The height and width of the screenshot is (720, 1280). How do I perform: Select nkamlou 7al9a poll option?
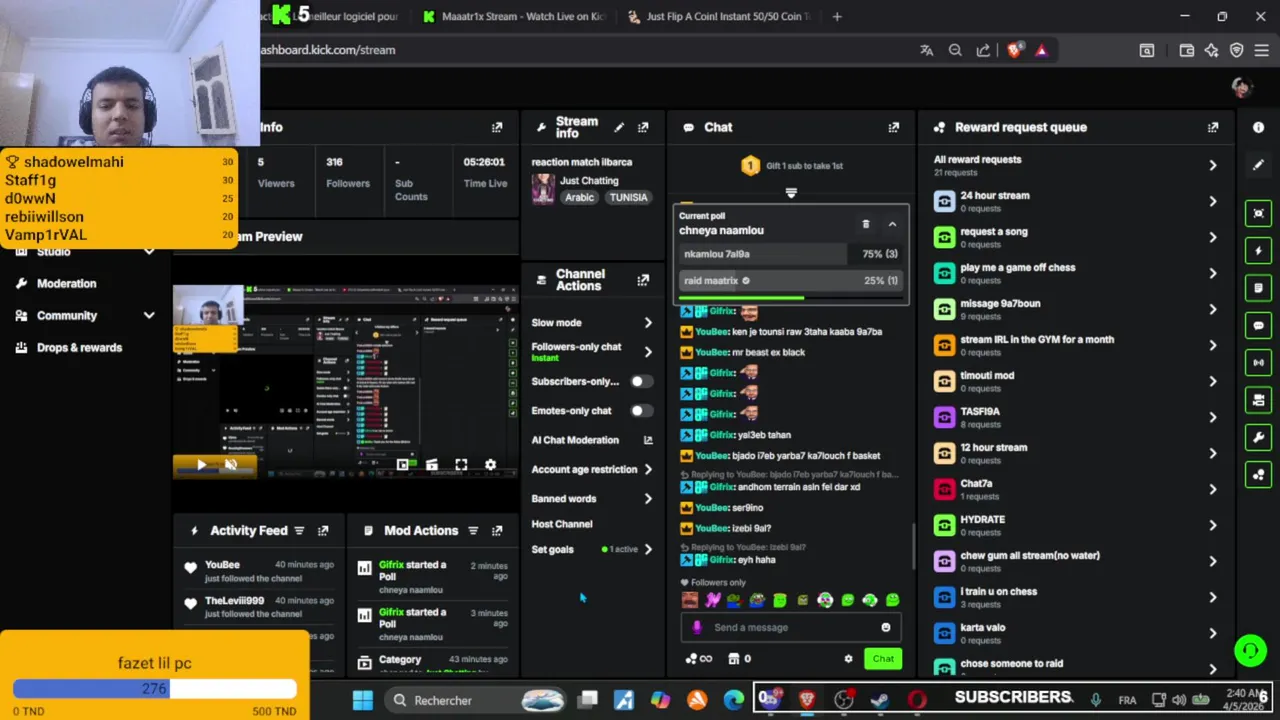pyautogui.click(x=790, y=254)
